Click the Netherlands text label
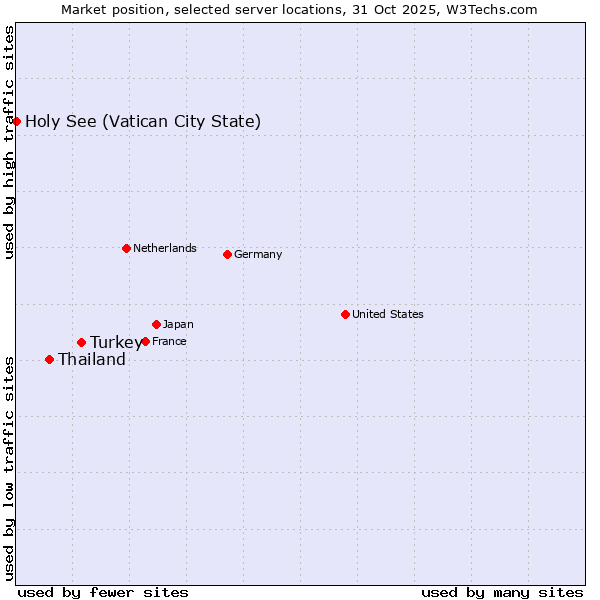600x600 pixels. point(165,248)
